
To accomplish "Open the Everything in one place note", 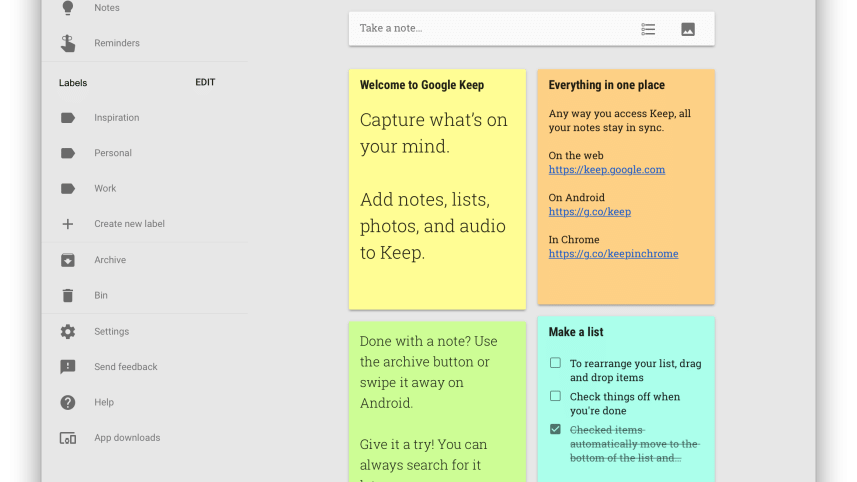I will (x=626, y=186).
